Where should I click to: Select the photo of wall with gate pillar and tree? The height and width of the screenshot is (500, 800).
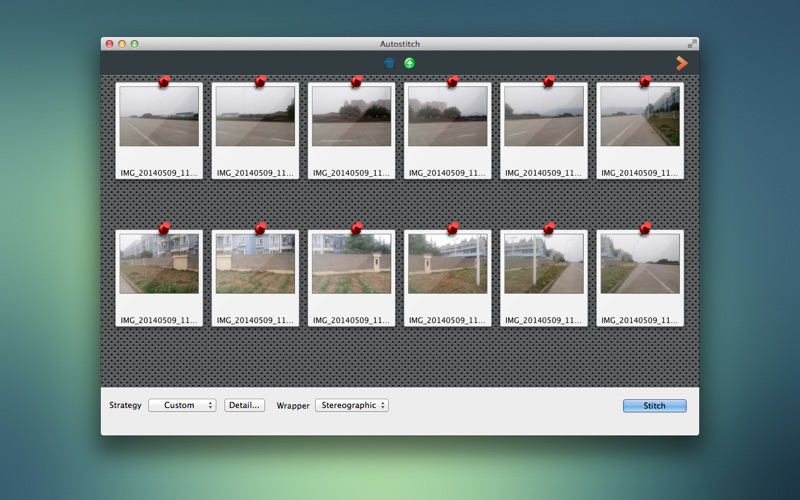(352, 278)
